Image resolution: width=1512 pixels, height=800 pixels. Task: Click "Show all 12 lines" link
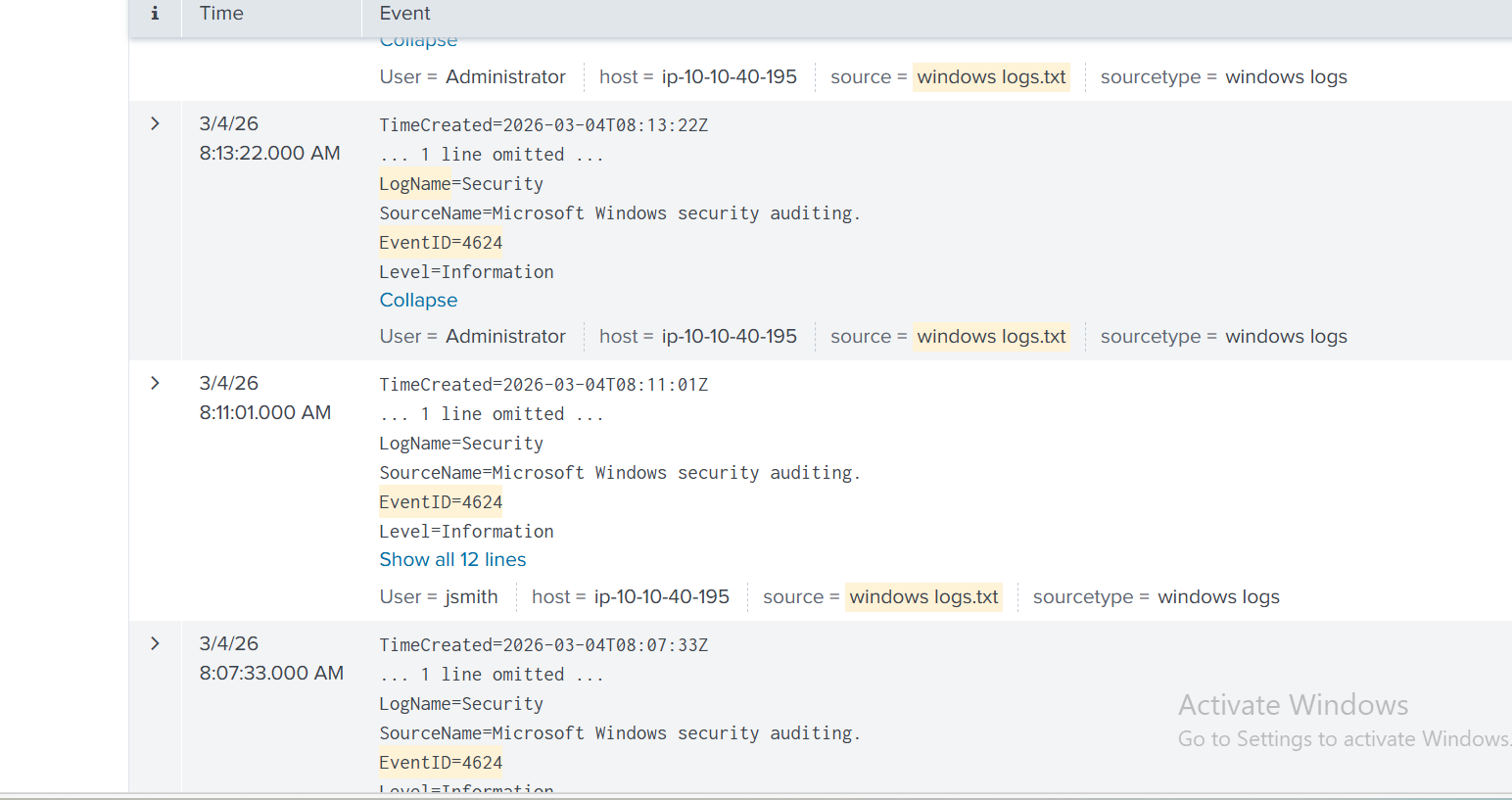452,560
